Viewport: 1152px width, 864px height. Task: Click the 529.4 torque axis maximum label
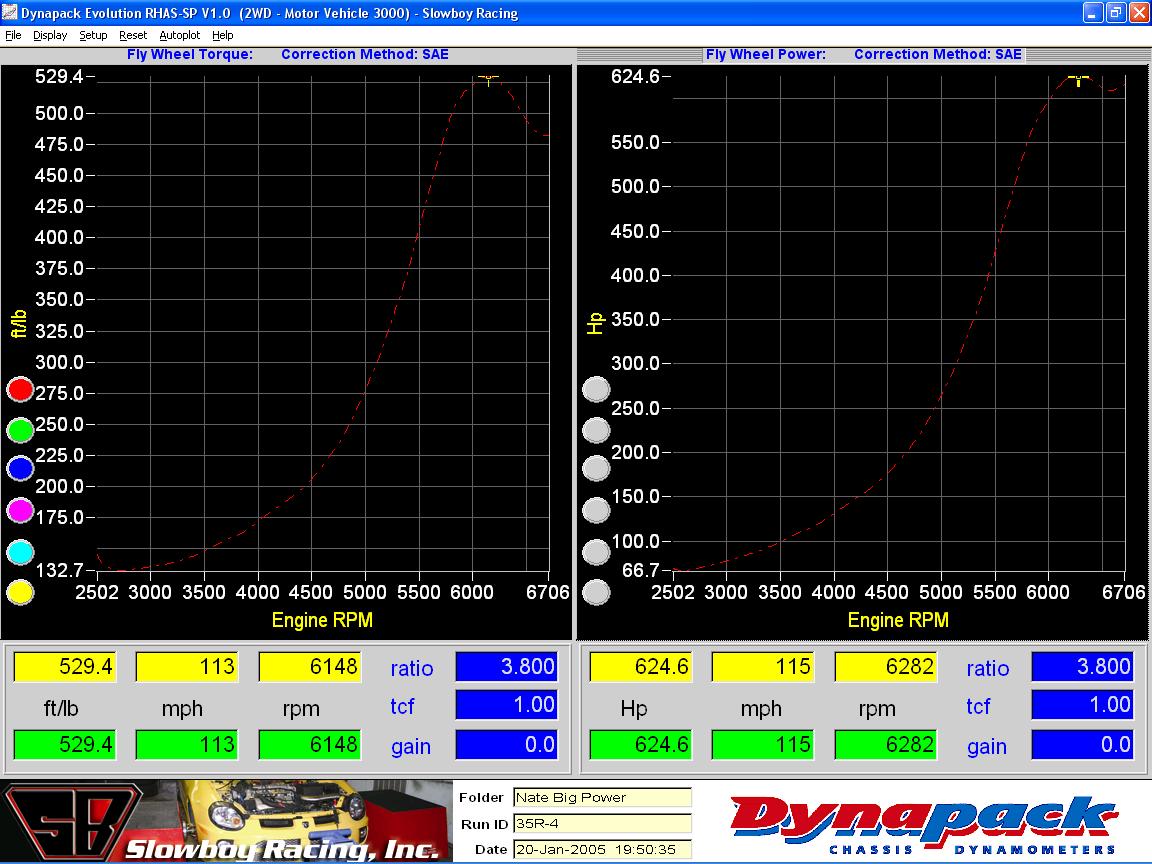tap(59, 76)
